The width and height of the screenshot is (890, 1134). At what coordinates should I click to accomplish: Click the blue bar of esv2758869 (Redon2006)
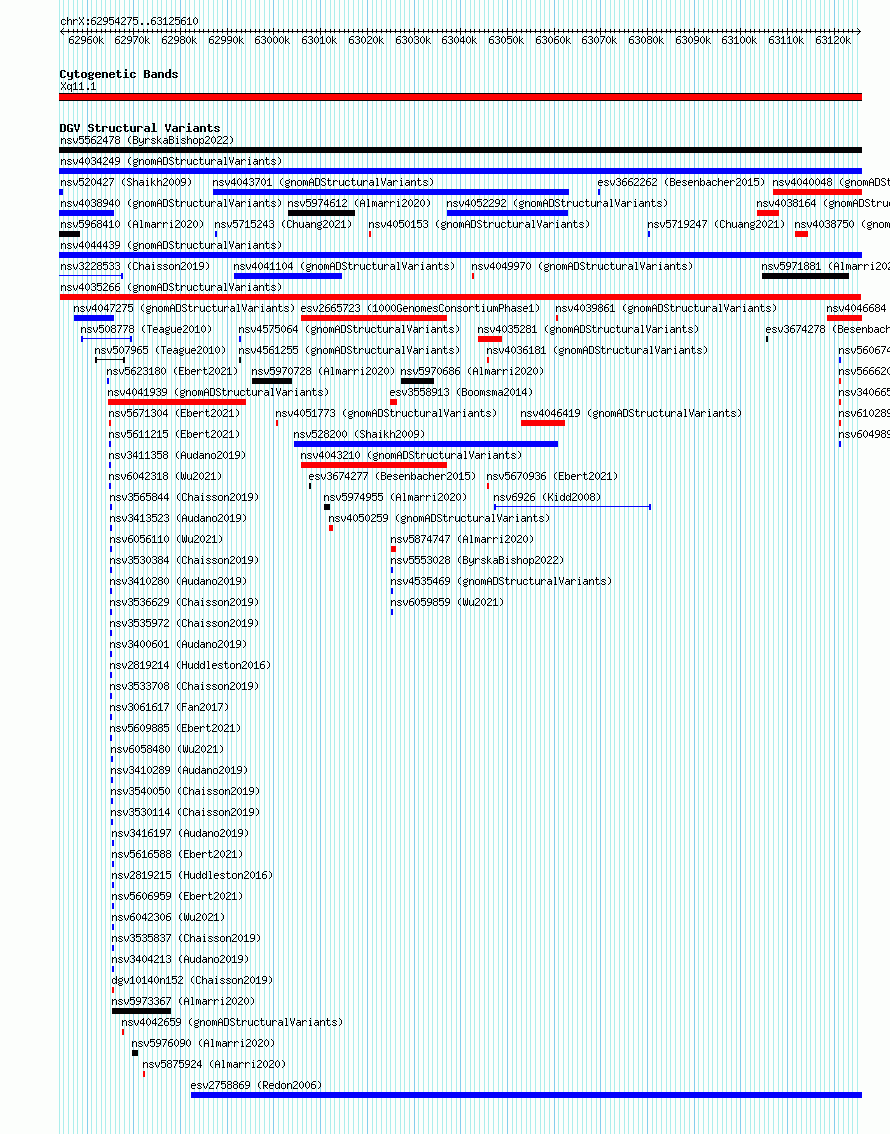point(526,1095)
